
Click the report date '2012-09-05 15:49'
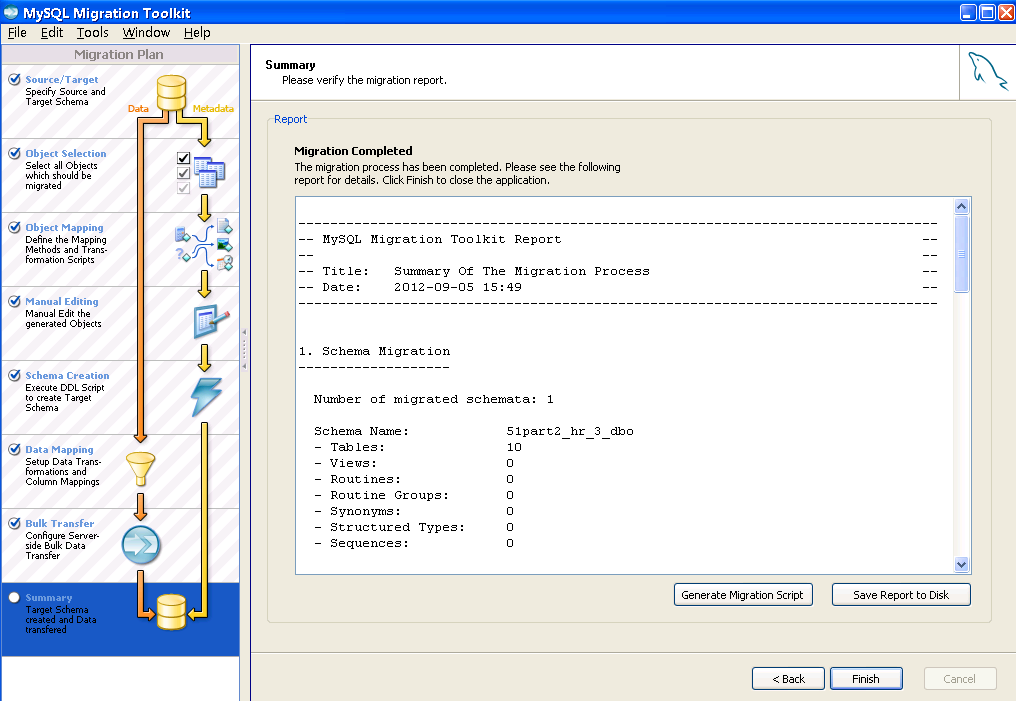457,287
